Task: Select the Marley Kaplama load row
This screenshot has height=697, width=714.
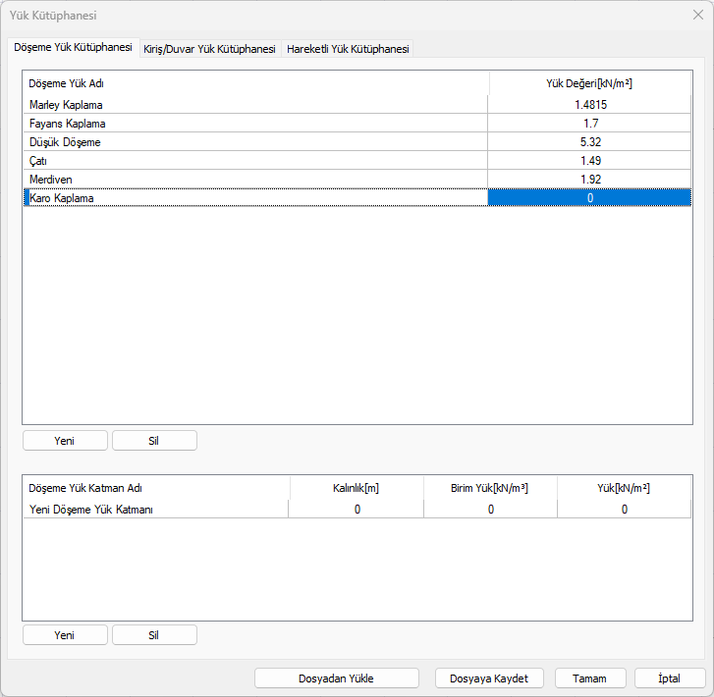Action: tap(66, 105)
